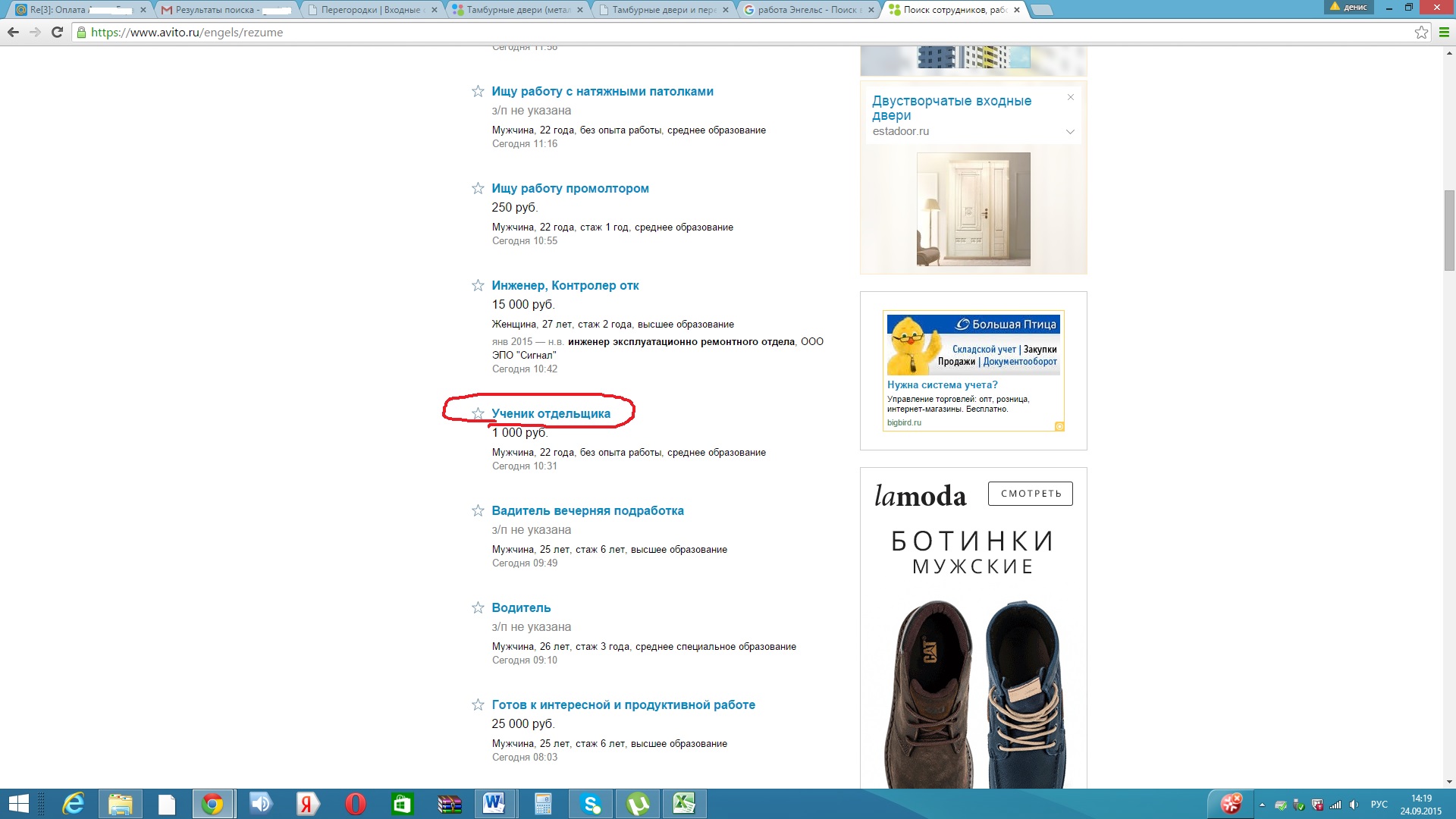
Task: Show hidden system tray icons
Action: (1262, 805)
